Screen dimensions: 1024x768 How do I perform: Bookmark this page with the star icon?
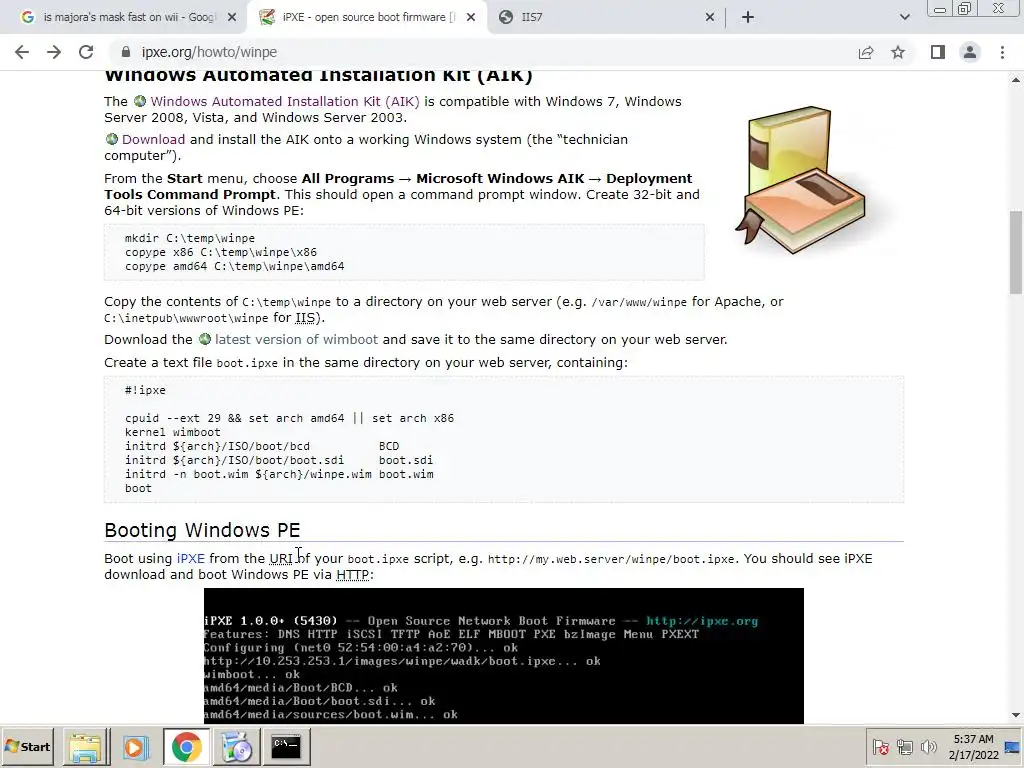click(x=898, y=52)
